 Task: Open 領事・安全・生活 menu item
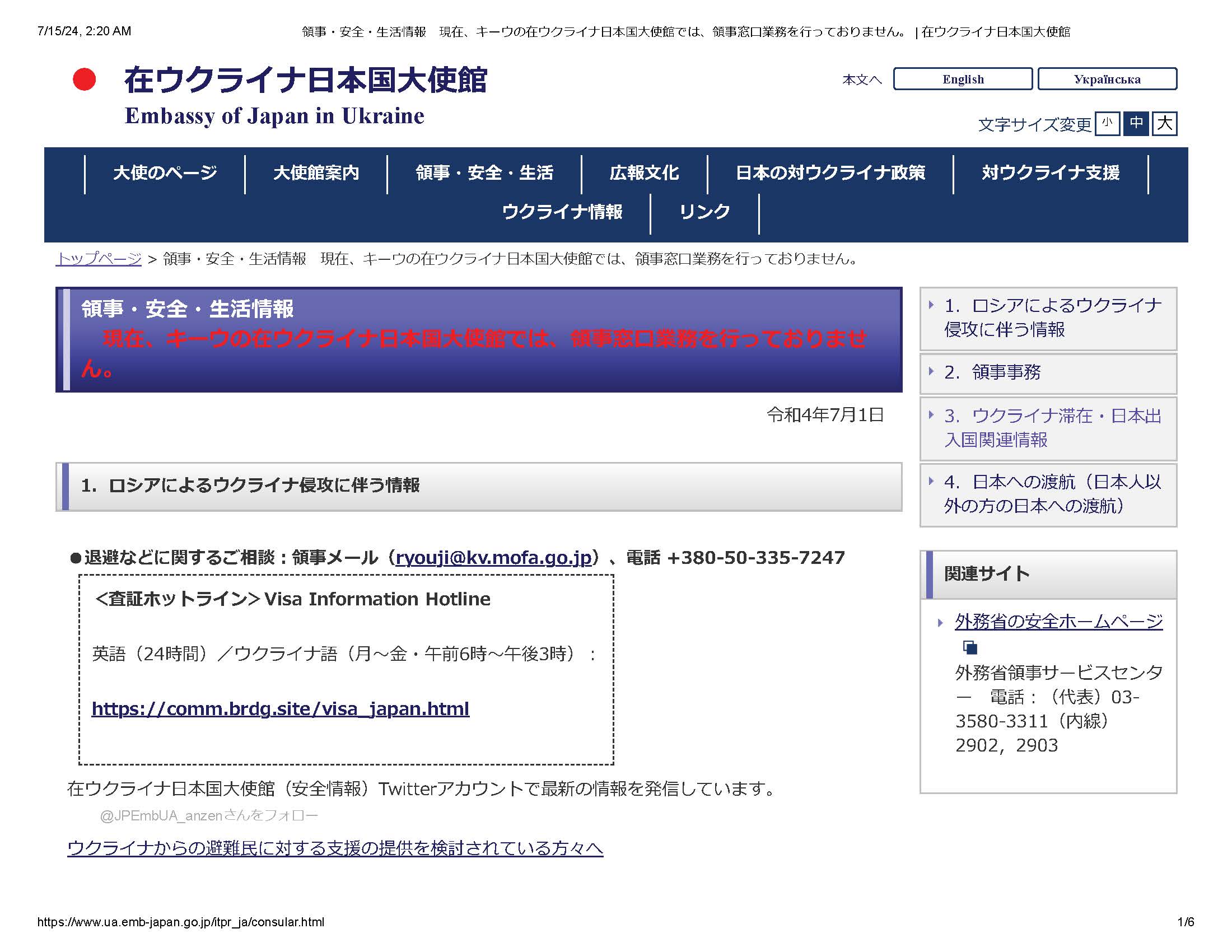point(484,172)
